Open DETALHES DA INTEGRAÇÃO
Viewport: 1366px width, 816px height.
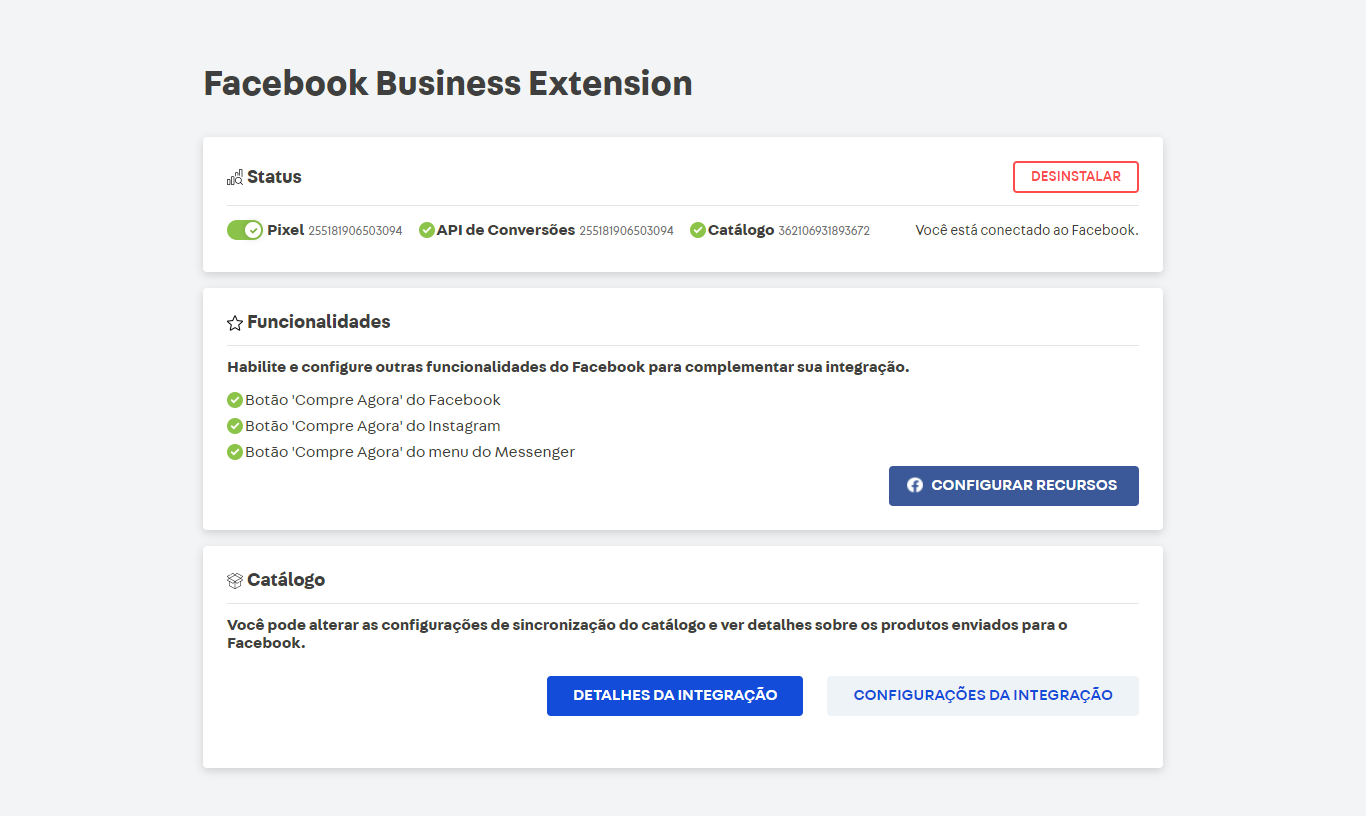(674, 696)
